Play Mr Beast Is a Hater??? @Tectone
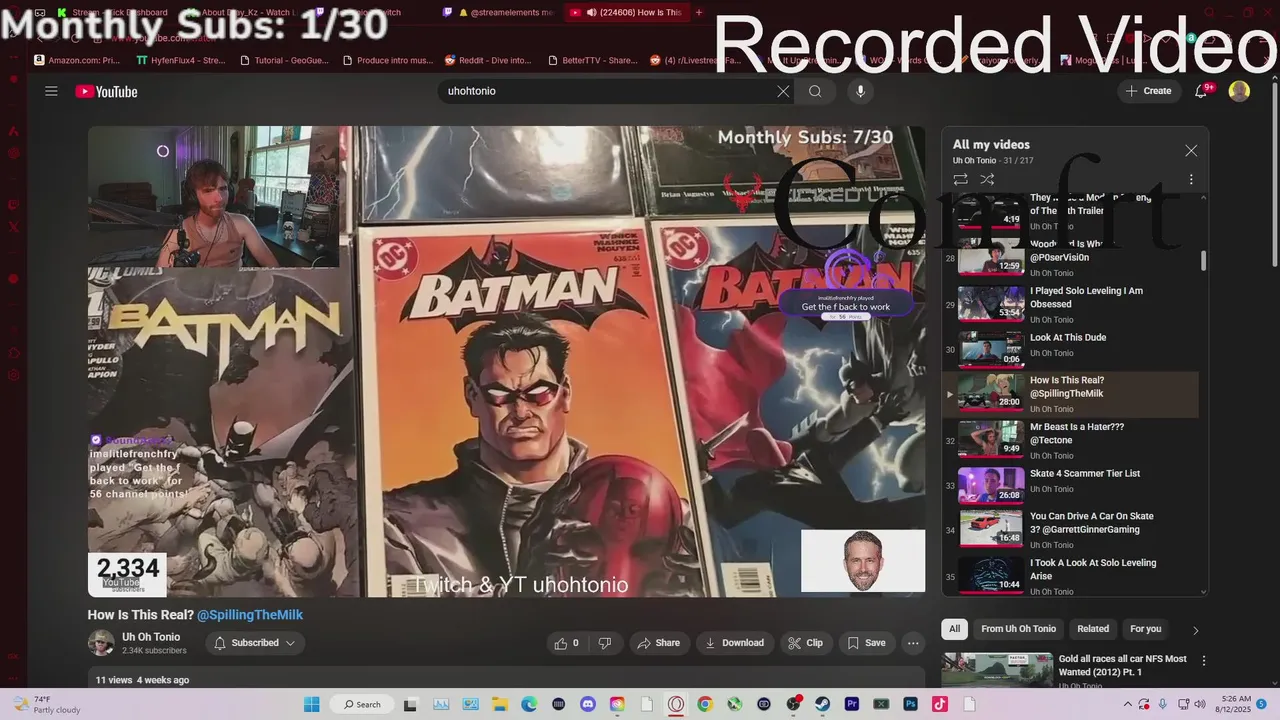1280x720 pixels. point(1070,440)
